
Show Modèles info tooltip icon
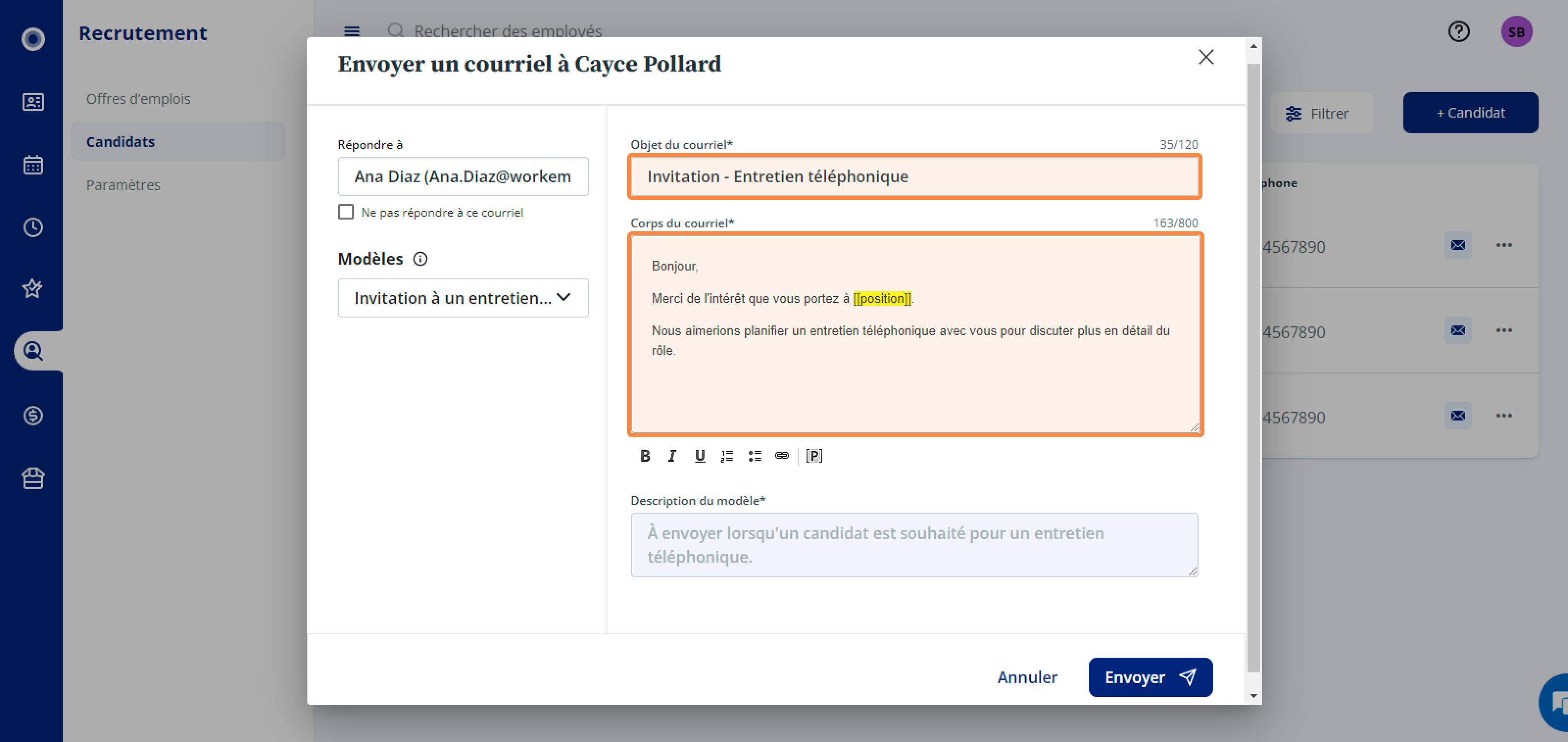click(420, 259)
